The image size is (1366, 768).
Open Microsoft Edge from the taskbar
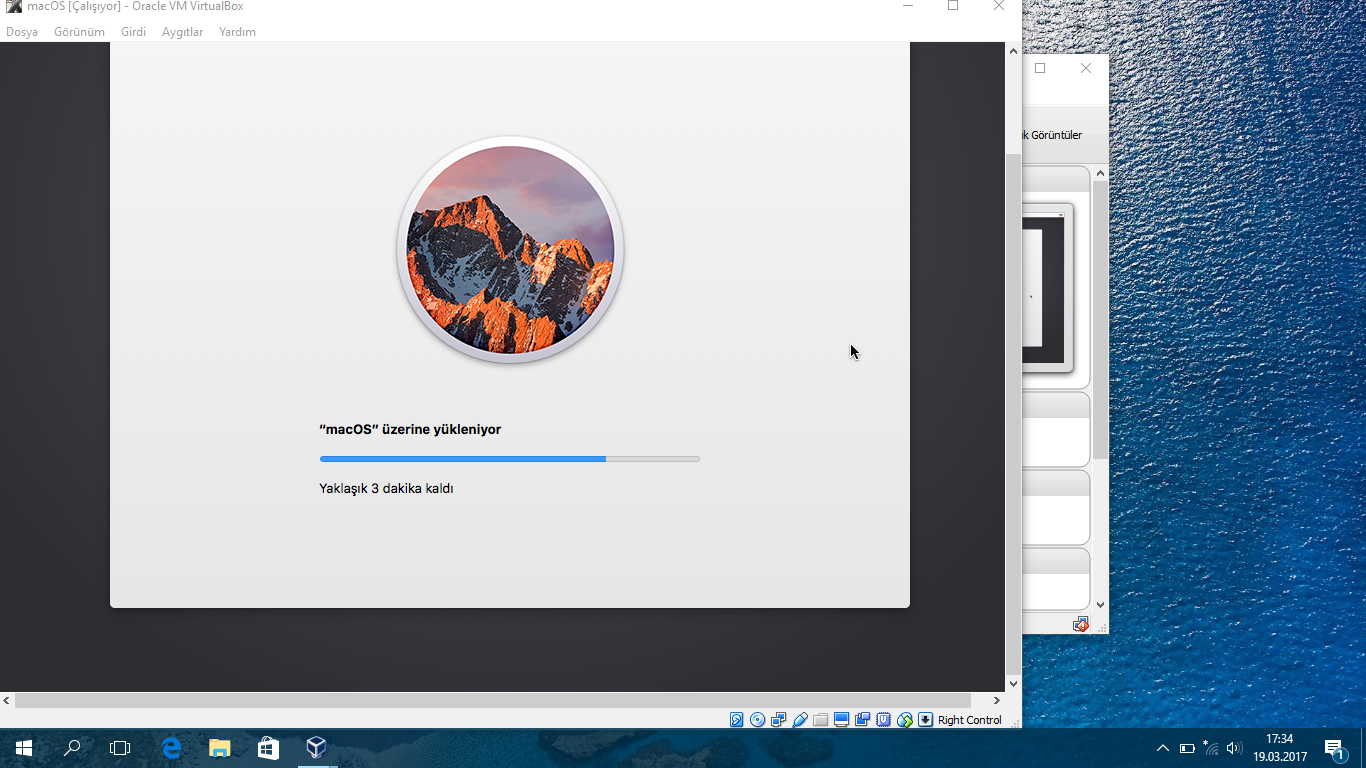click(172, 748)
